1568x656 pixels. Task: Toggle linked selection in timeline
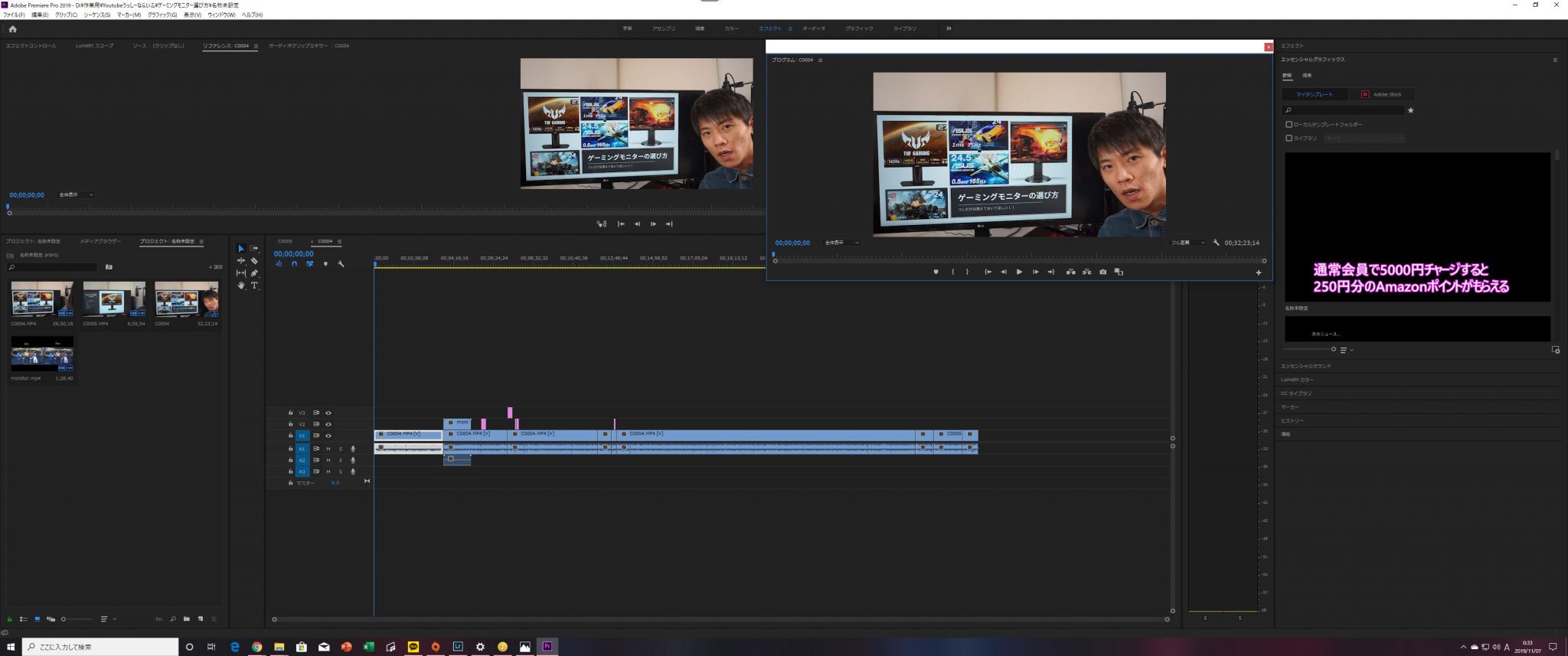pyautogui.click(x=309, y=264)
